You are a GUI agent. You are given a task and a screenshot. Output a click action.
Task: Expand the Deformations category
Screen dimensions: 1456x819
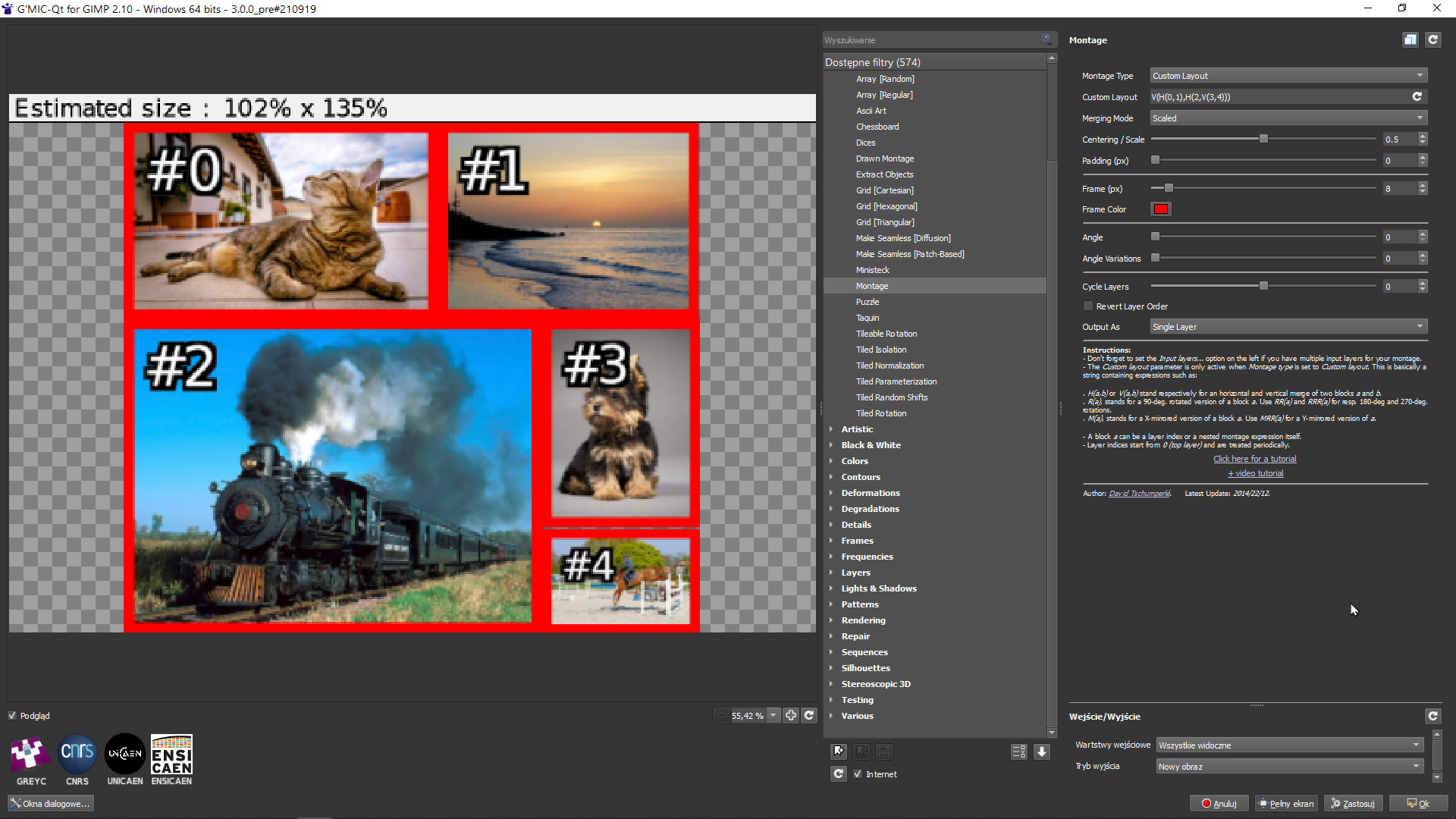pyautogui.click(x=831, y=493)
